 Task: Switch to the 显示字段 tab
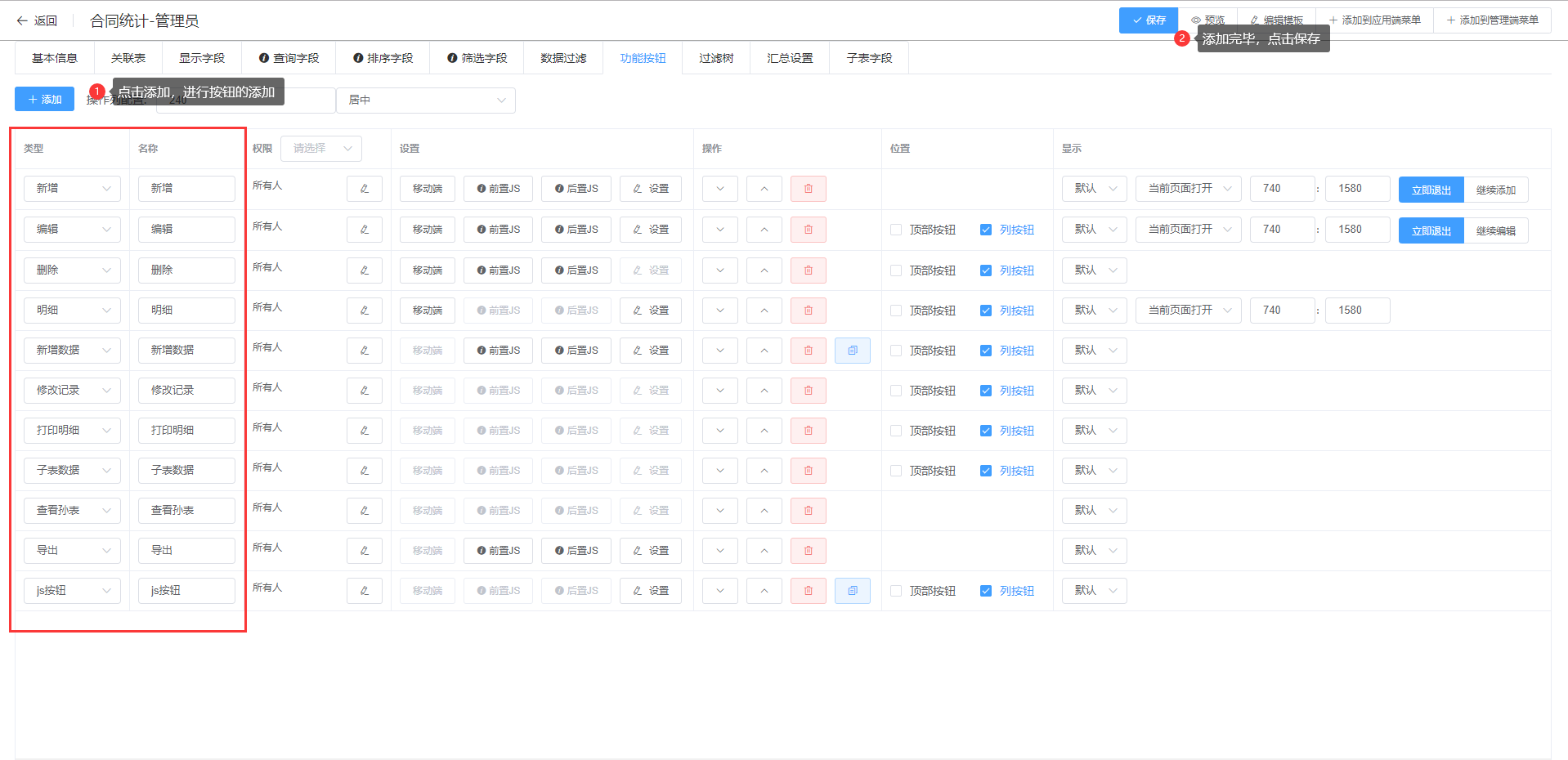201,58
